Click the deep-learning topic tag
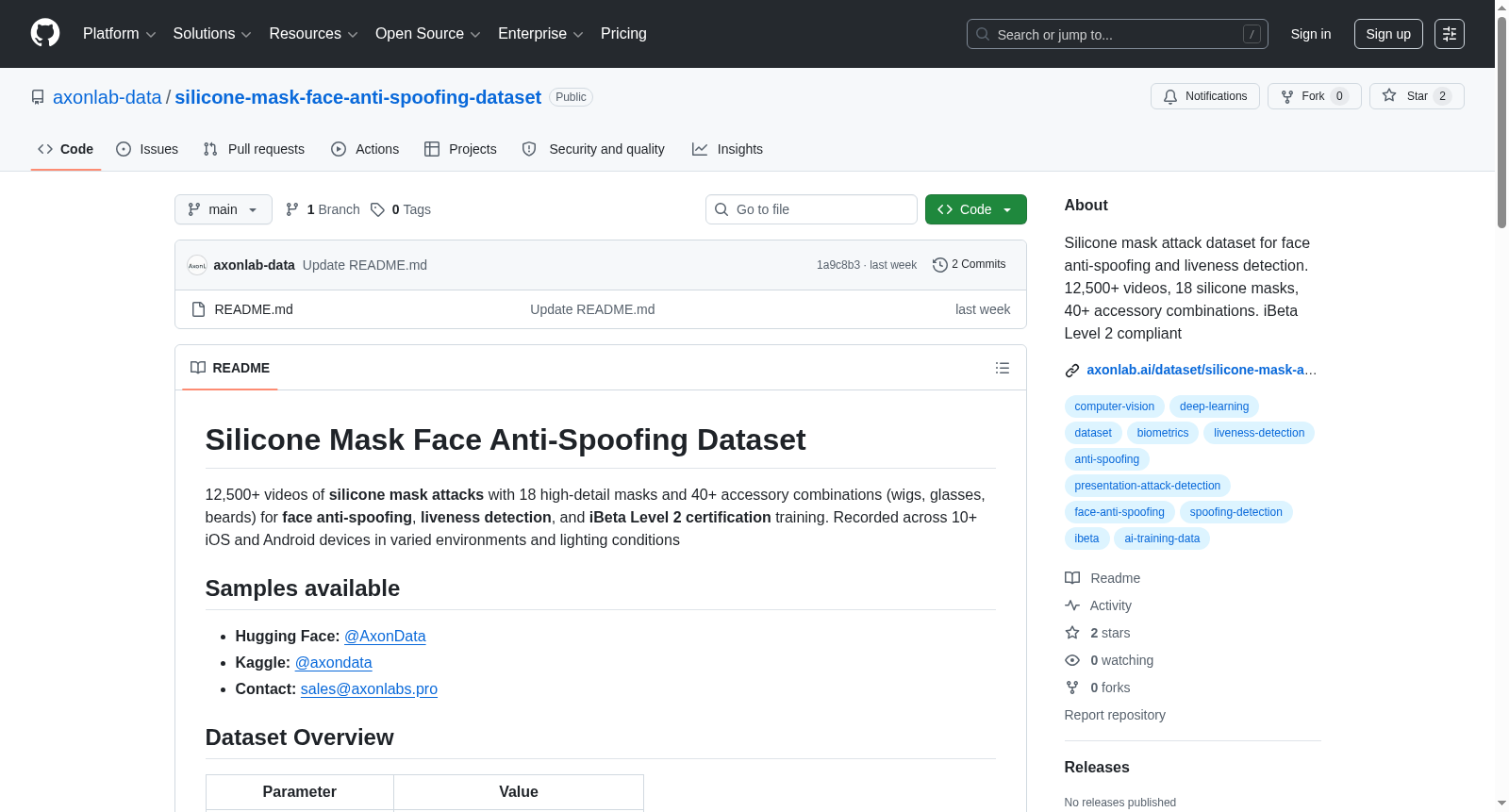The image size is (1509, 812). (1214, 406)
